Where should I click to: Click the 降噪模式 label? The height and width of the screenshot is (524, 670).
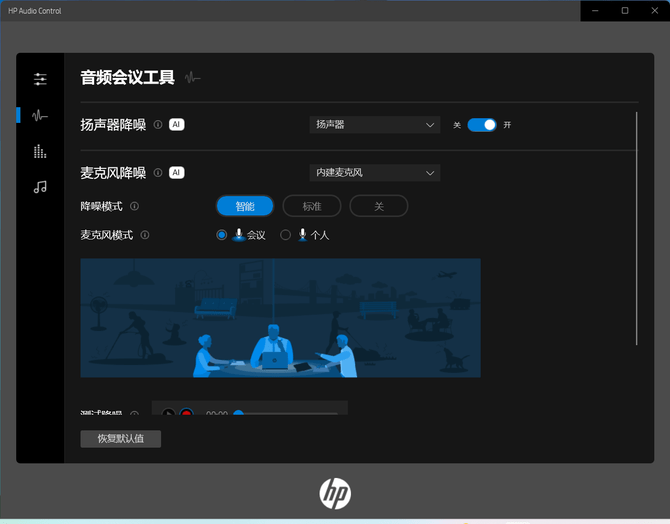[101, 206]
